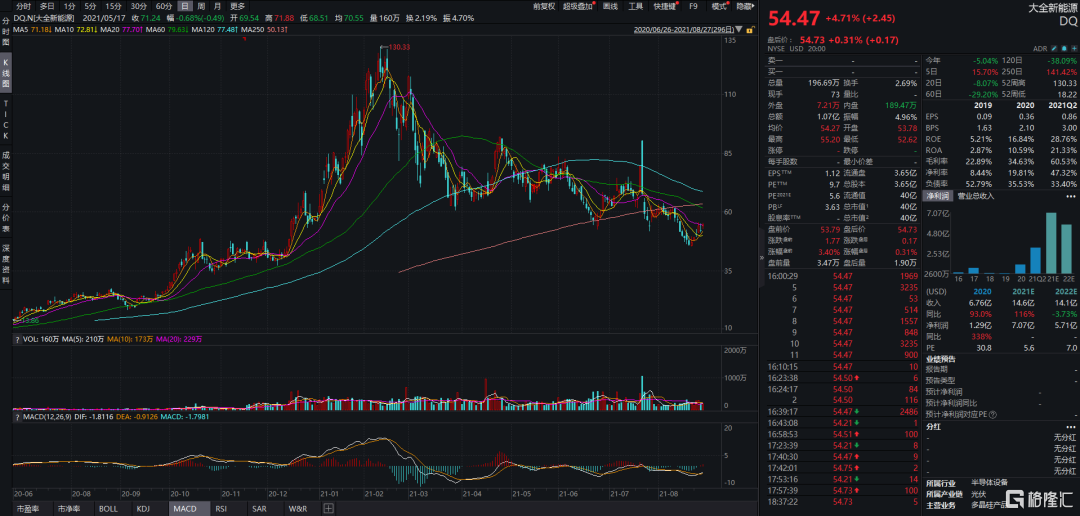This screenshot has height=516, width=1080.
Task: Open the 快捷键 shortcuts menu
Action: 666,6
